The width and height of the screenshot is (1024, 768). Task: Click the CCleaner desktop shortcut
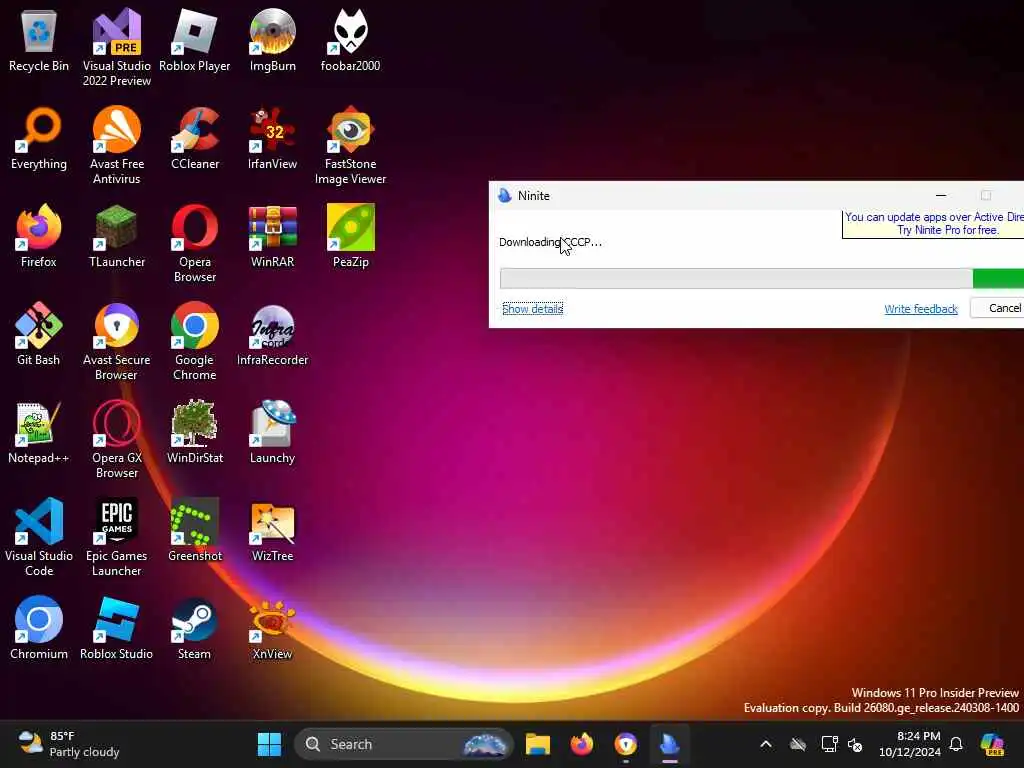click(x=195, y=138)
